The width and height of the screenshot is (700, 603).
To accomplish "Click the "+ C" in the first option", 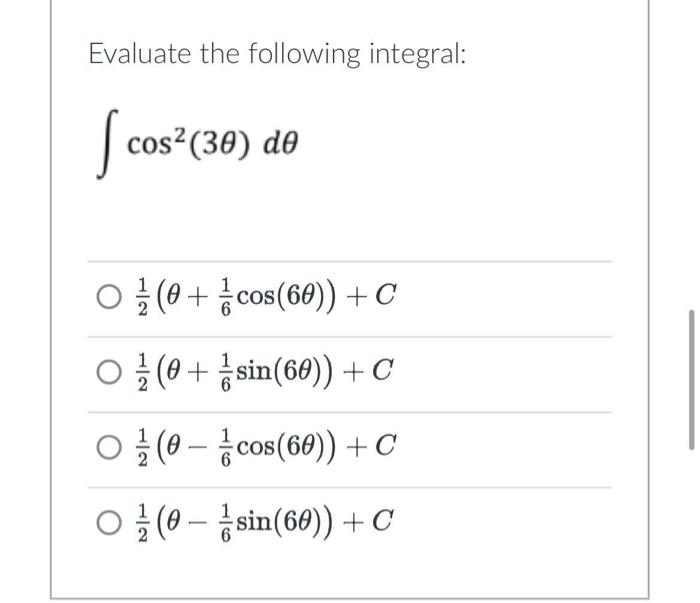I will (371, 296).
